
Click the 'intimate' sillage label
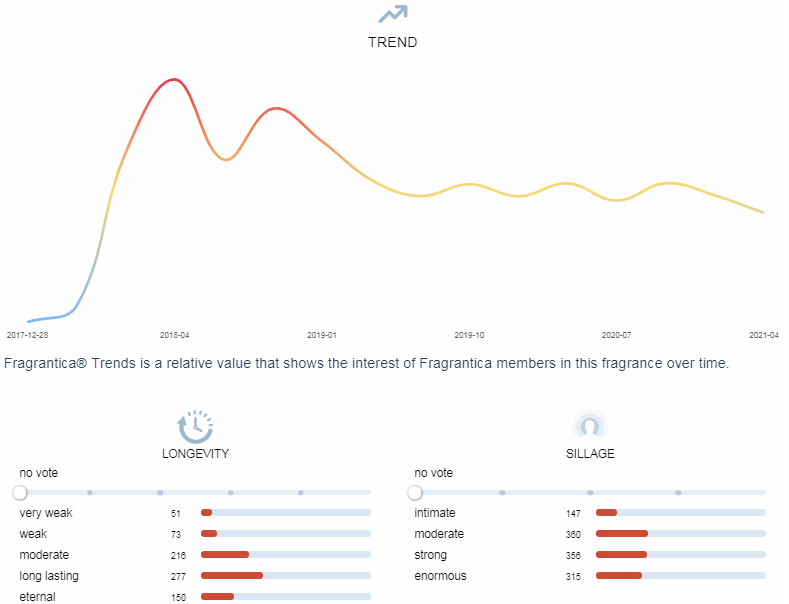coord(435,513)
